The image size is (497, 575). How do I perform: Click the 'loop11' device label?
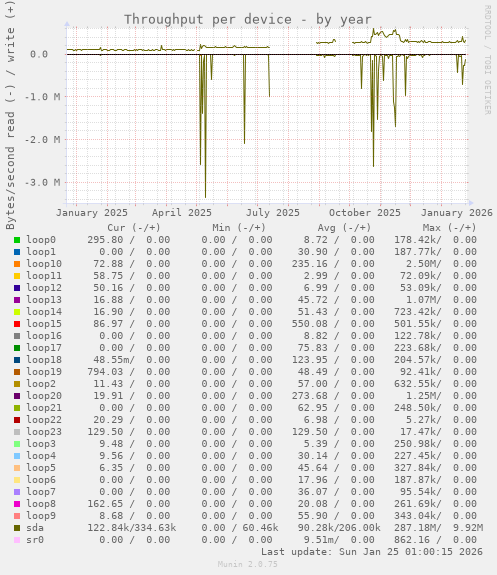click(44, 276)
